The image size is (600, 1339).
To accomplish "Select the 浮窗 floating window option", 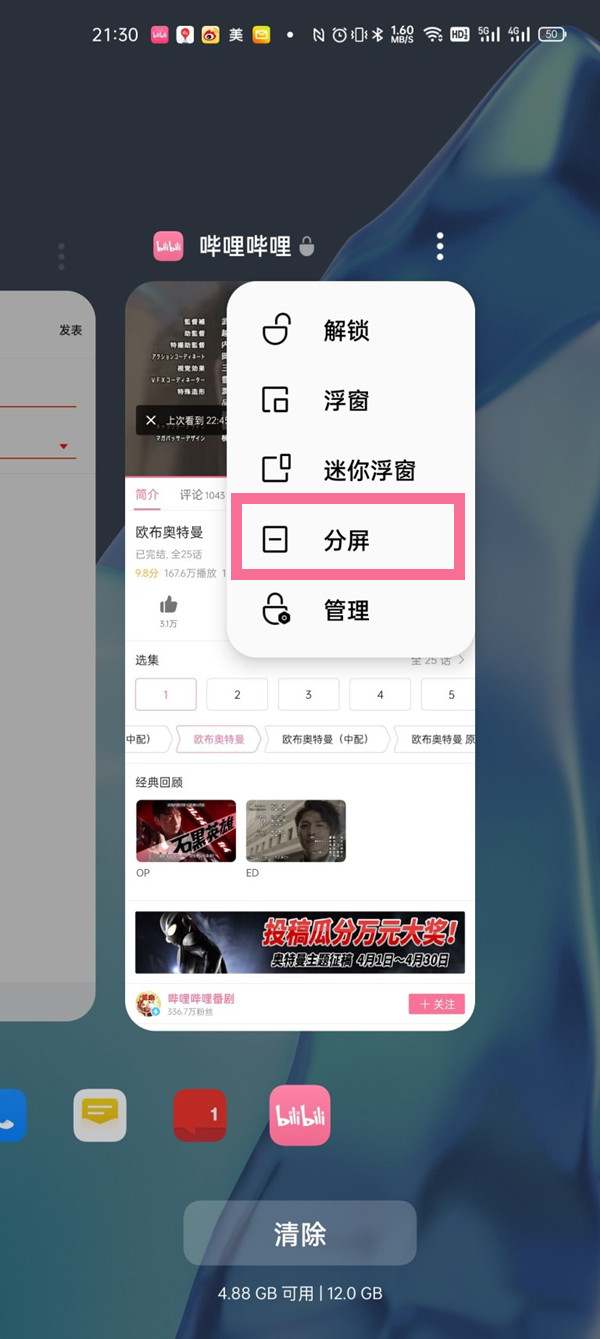I will [x=348, y=401].
